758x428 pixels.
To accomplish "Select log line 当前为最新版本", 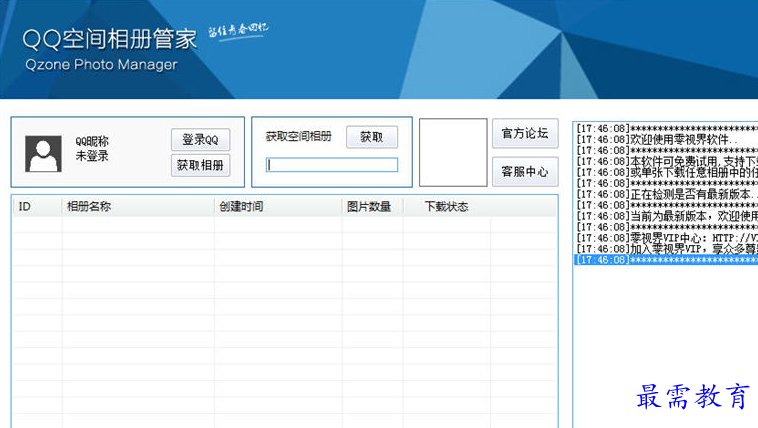I will tap(666, 216).
